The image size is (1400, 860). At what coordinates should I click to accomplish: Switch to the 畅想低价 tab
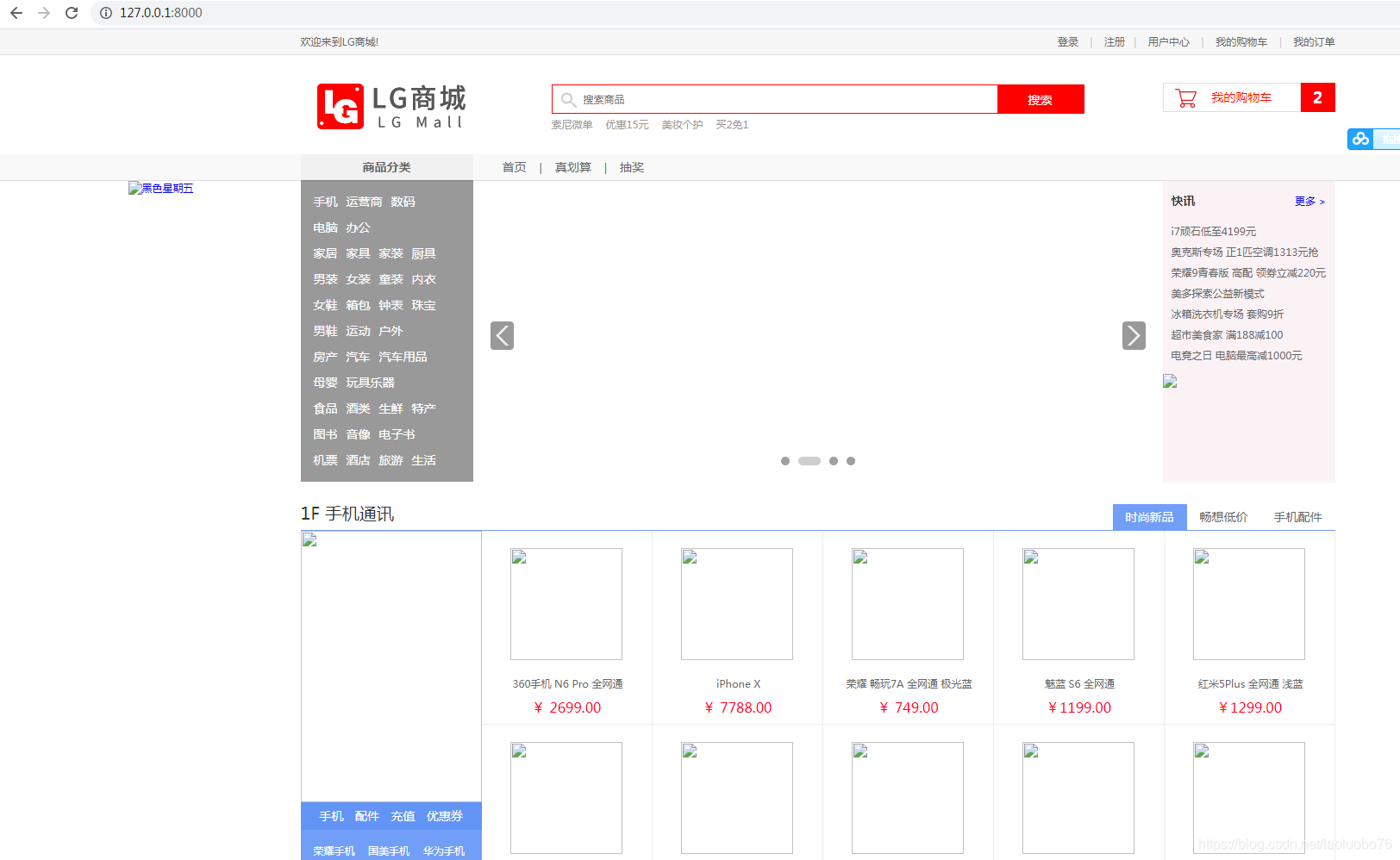click(1223, 516)
